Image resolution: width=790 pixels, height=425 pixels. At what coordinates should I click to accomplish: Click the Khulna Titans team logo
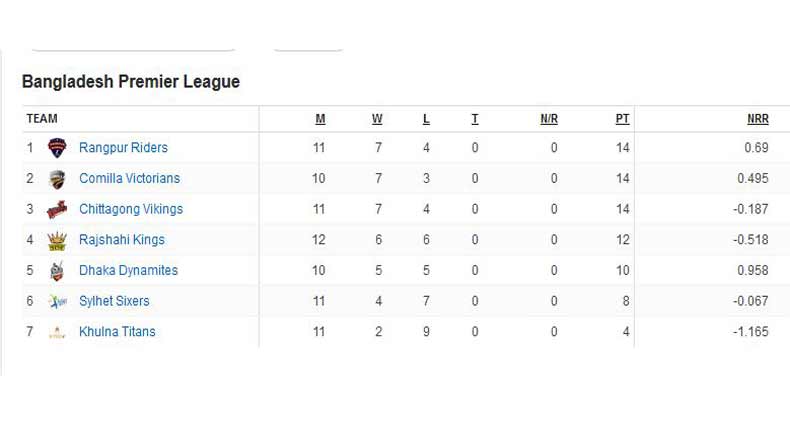(57, 333)
